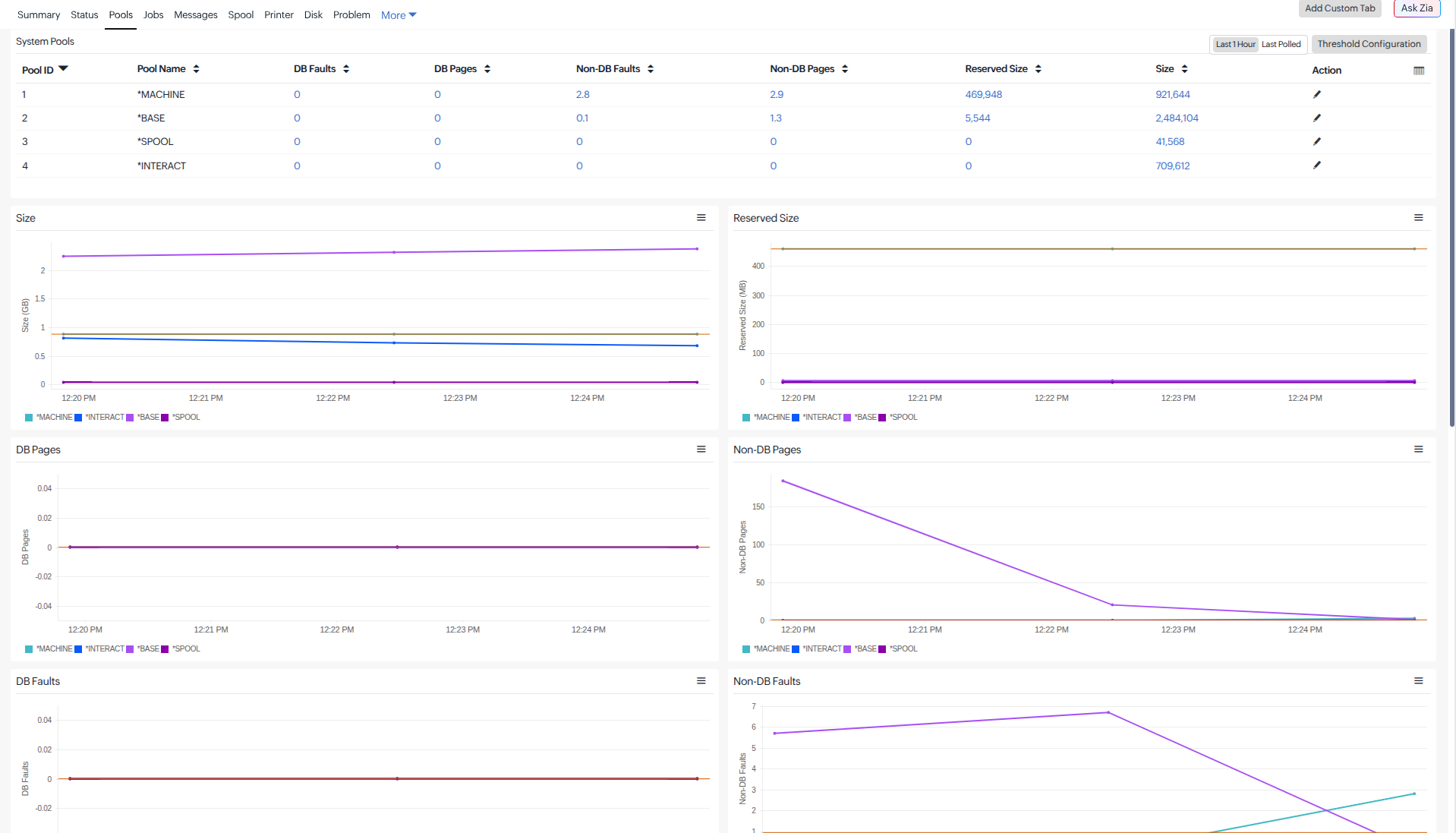Toggle *MACHINE series in Reserved Size chart
Image resolution: width=1456 pixels, height=833 pixels.
767,417
